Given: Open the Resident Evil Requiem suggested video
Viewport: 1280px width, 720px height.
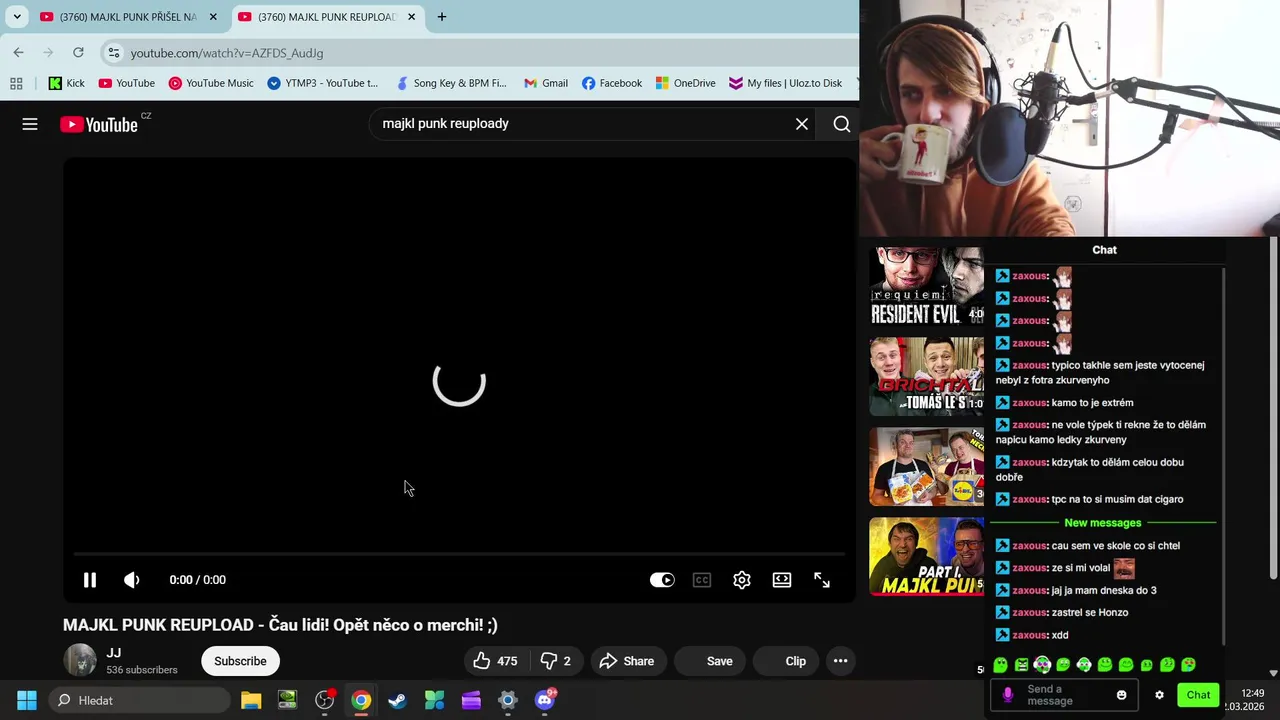Looking at the screenshot, I should [x=927, y=286].
